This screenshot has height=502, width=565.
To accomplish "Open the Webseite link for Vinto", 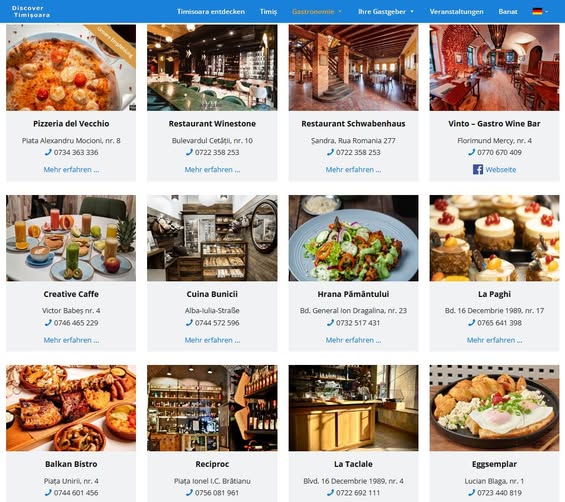I will 501,169.
